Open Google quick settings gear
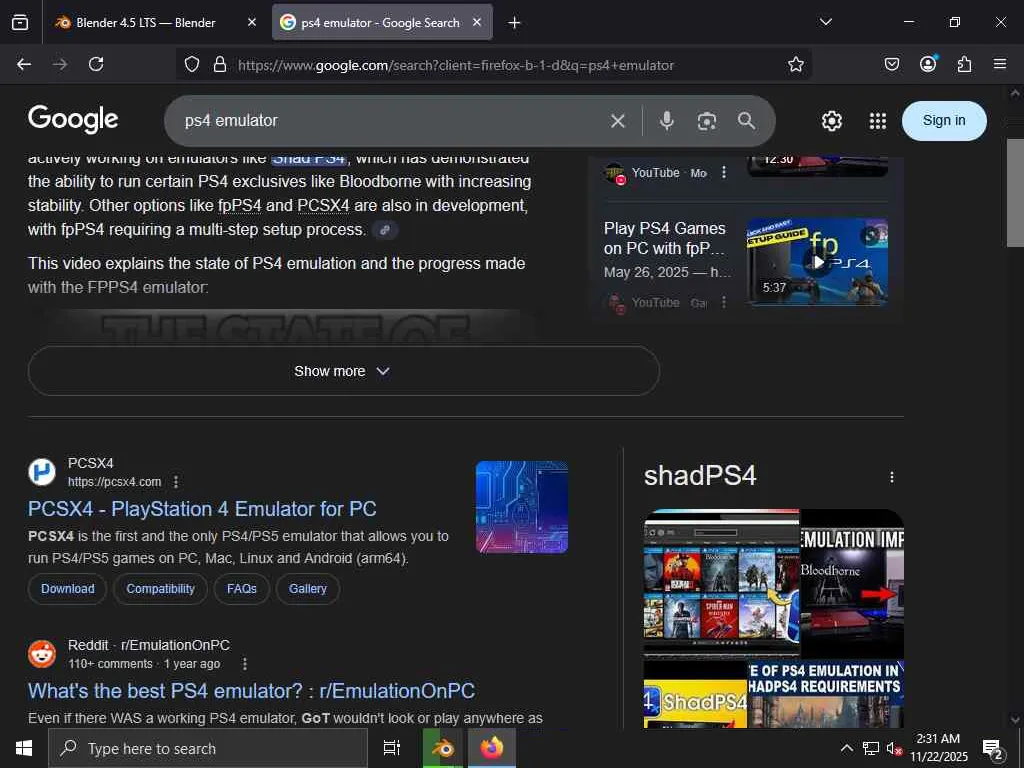Viewport: 1024px width, 768px height. click(x=831, y=121)
